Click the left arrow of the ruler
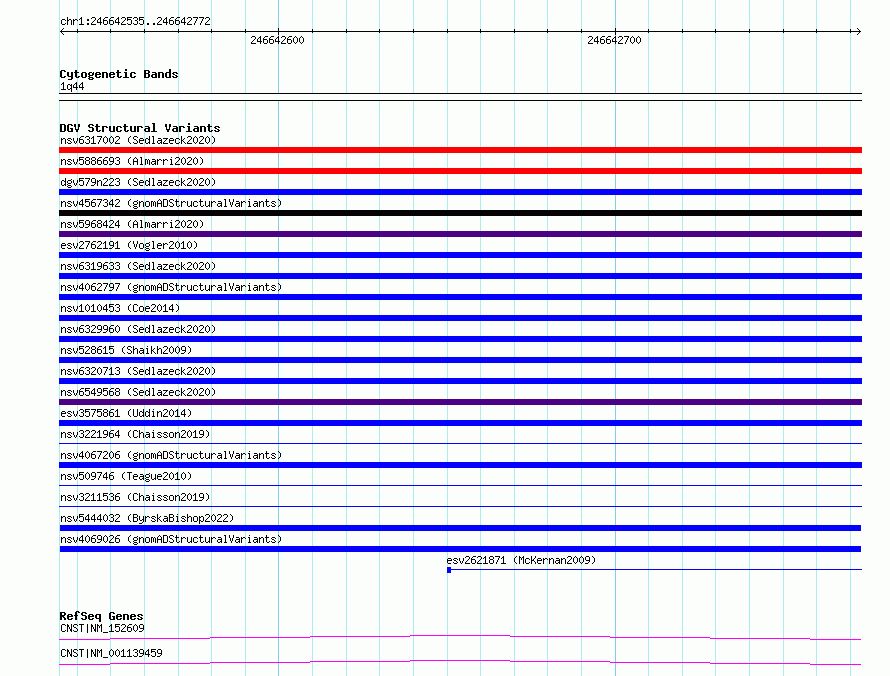 (x=62, y=32)
